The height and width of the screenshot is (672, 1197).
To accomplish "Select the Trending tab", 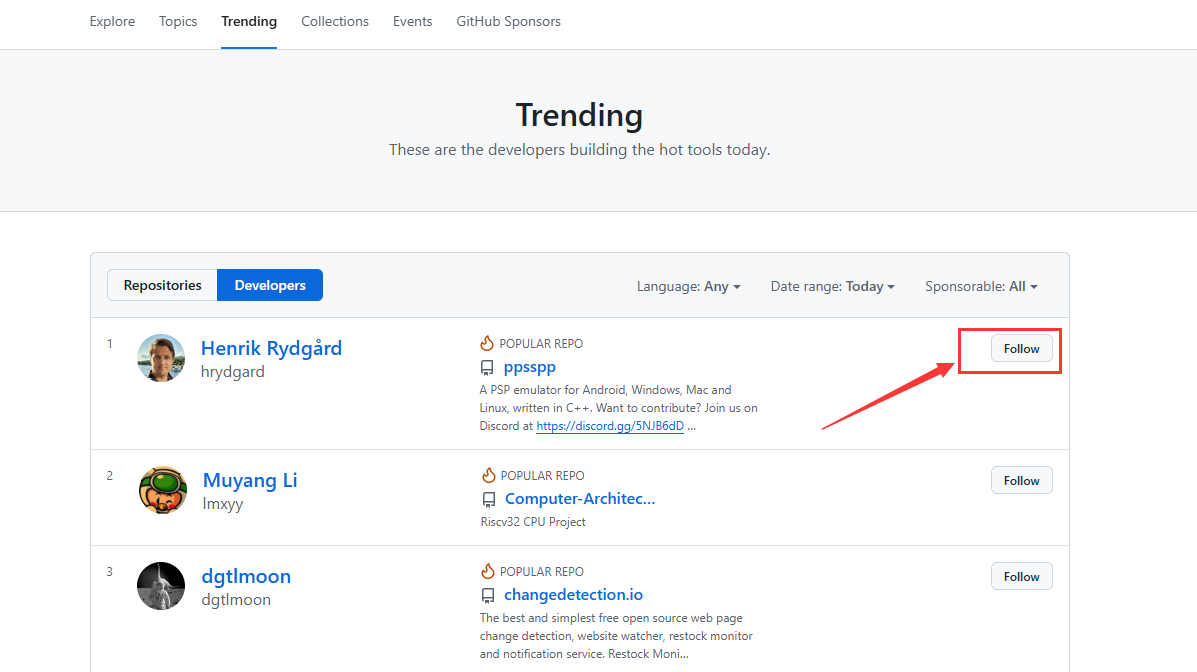I will tap(249, 21).
